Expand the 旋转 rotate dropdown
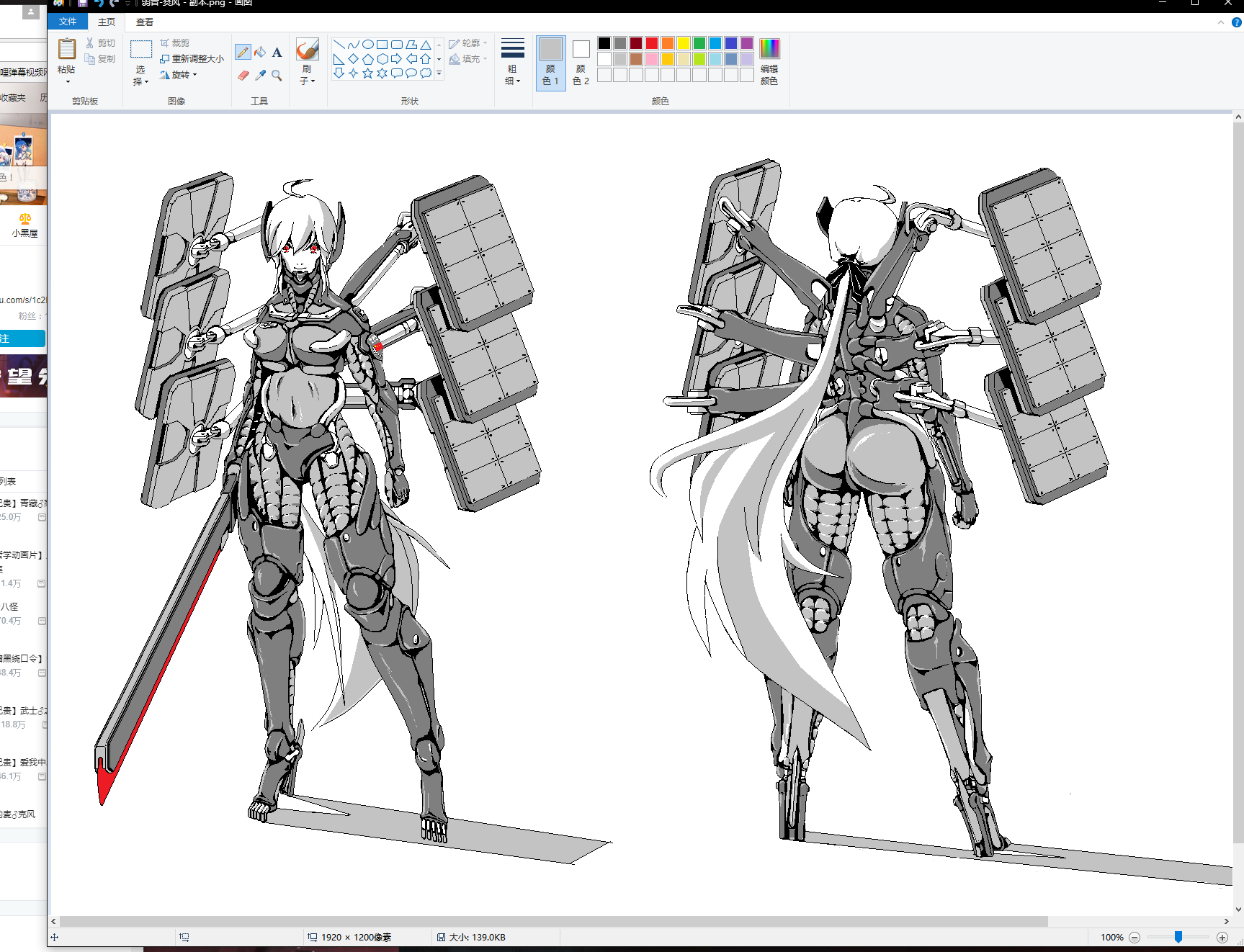The width and height of the screenshot is (1244, 952). [179, 75]
